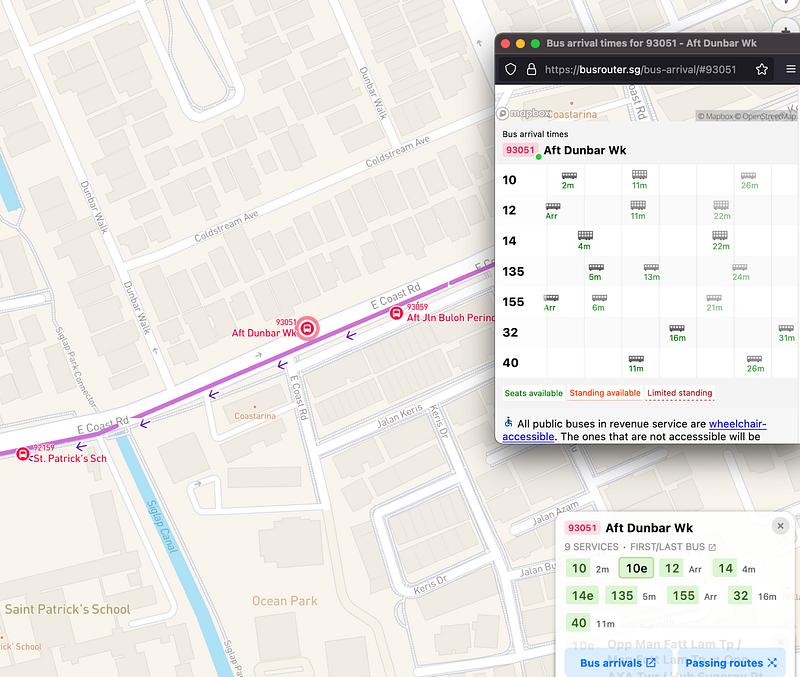Click the Passing routes button
This screenshot has height=677, width=800.
[x=731, y=663]
